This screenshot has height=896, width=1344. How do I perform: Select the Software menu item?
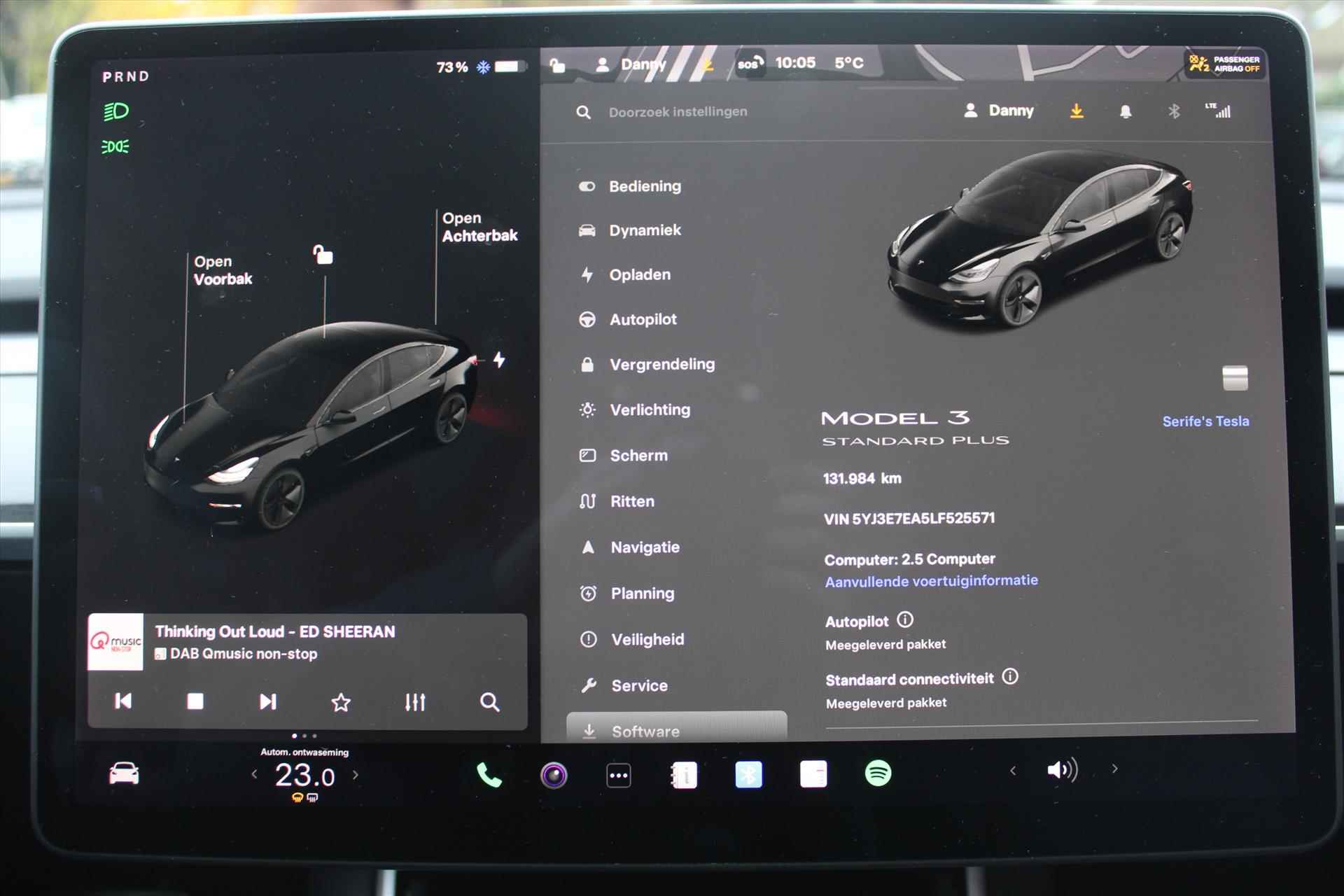coord(676,727)
